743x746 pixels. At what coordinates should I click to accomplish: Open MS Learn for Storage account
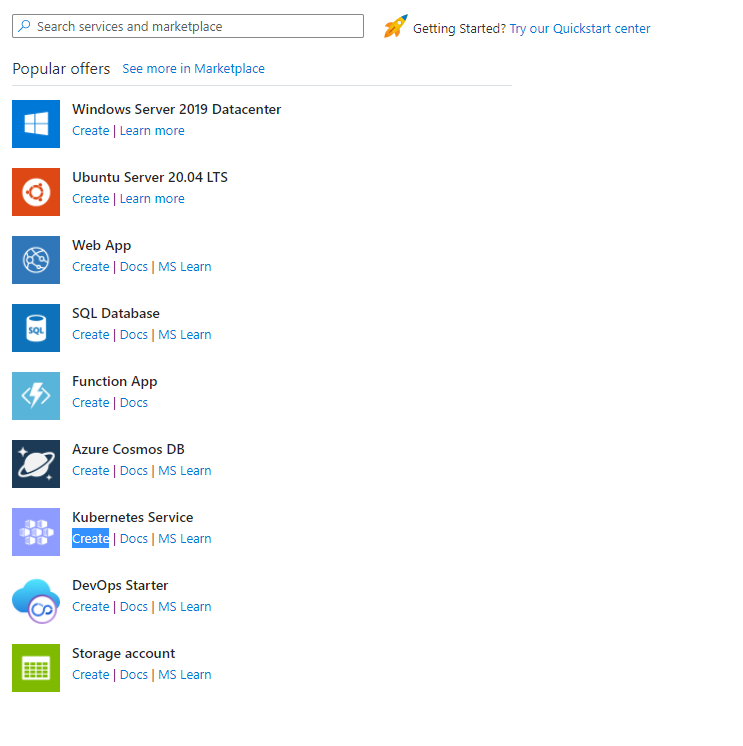click(185, 675)
